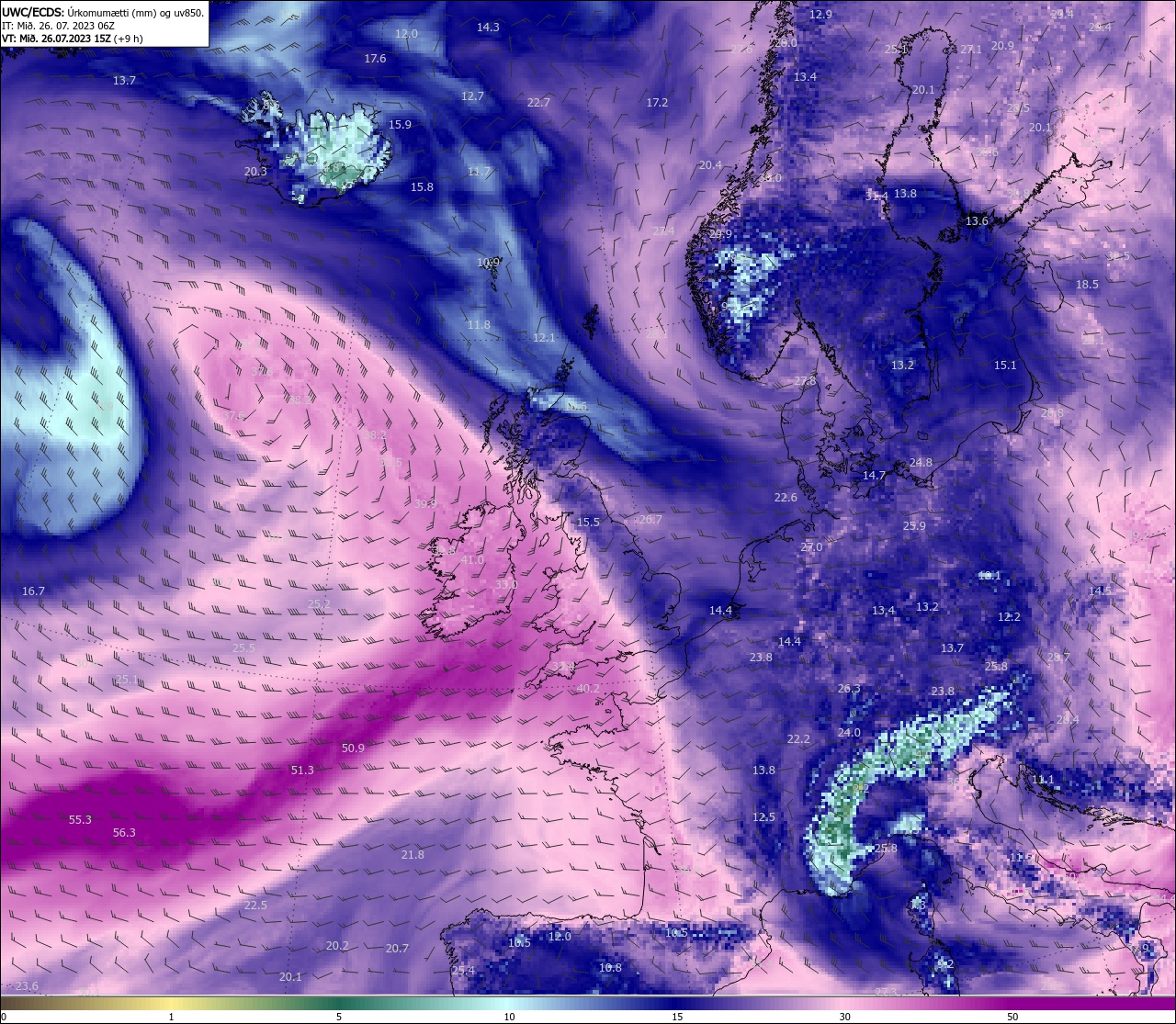Click the 14.7 value label
Image resolution: width=1176 pixels, height=1024 pixels.
(874, 475)
